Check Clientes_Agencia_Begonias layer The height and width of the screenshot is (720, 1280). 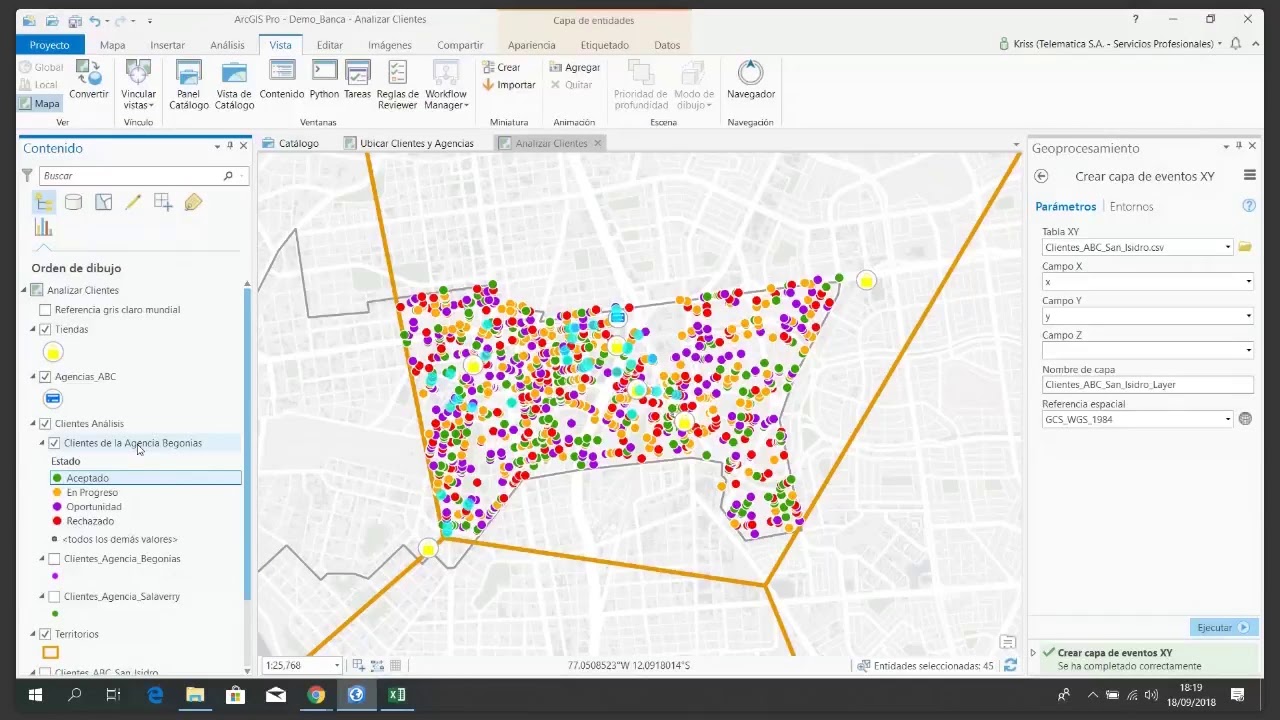pyautogui.click(x=54, y=559)
